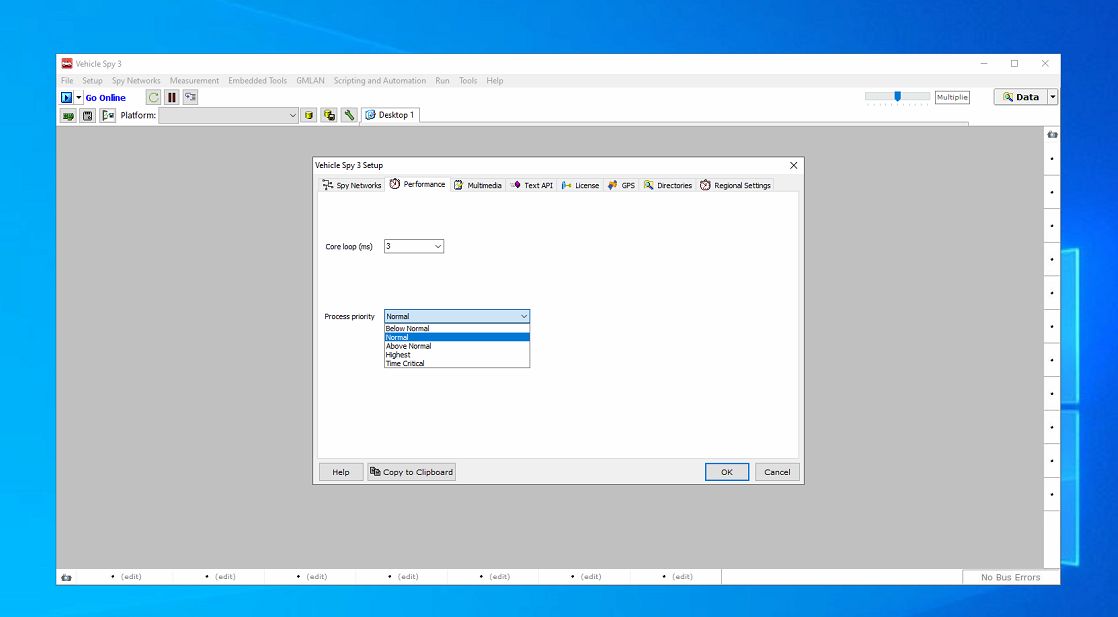The height and width of the screenshot is (617, 1118).
Task: Click the green circuit board icon
Action: point(68,116)
